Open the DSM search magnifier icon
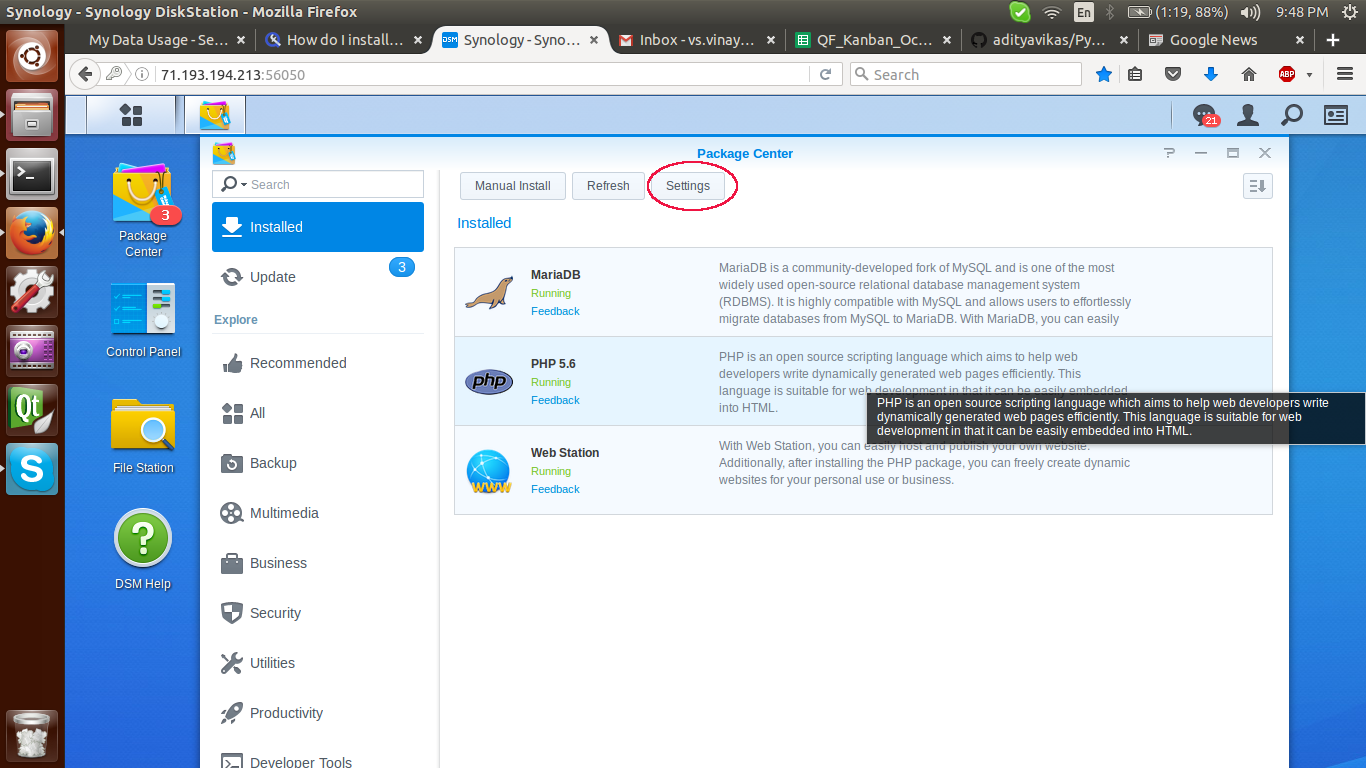1366x768 pixels. [1292, 115]
